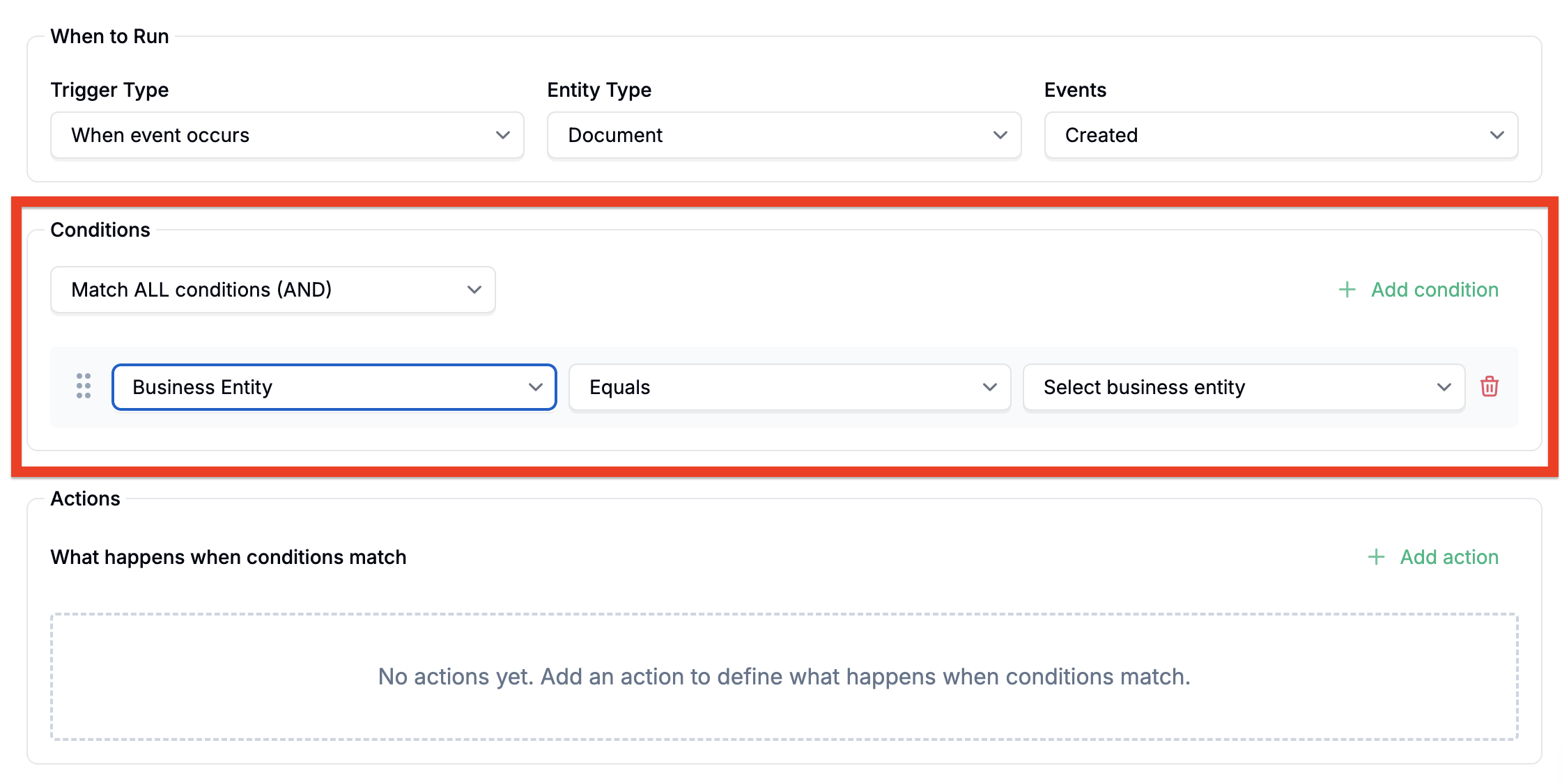Delete the Business Entity condition via trash icon

(x=1490, y=386)
